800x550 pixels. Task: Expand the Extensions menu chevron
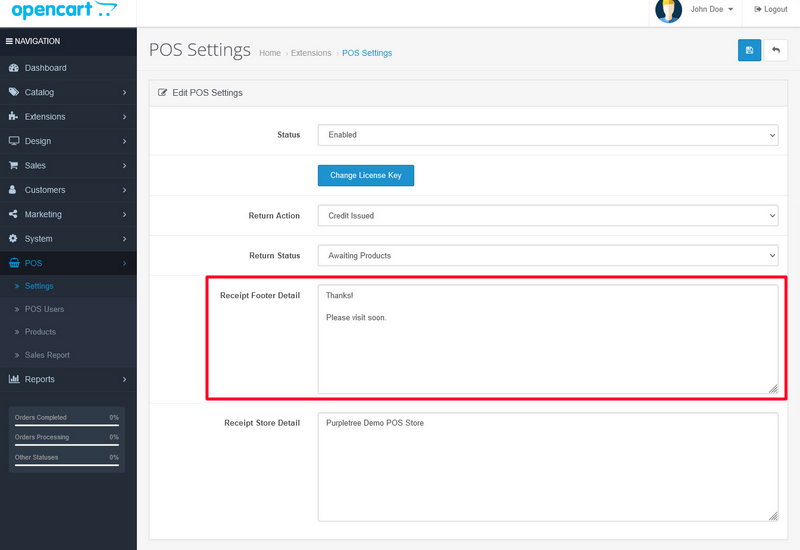(x=124, y=117)
